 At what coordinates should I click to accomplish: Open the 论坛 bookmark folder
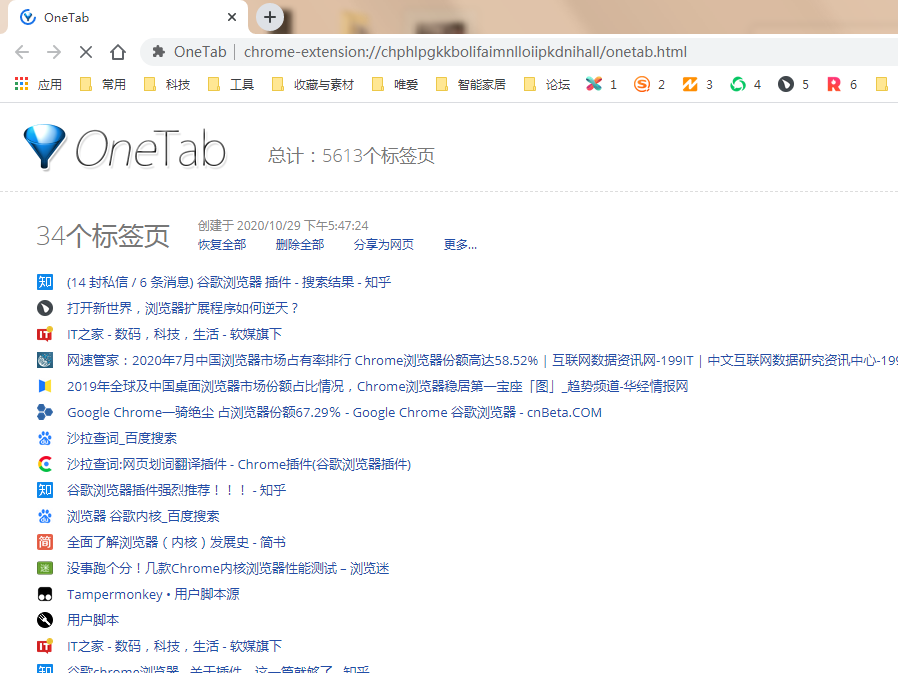[x=547, y=85]
